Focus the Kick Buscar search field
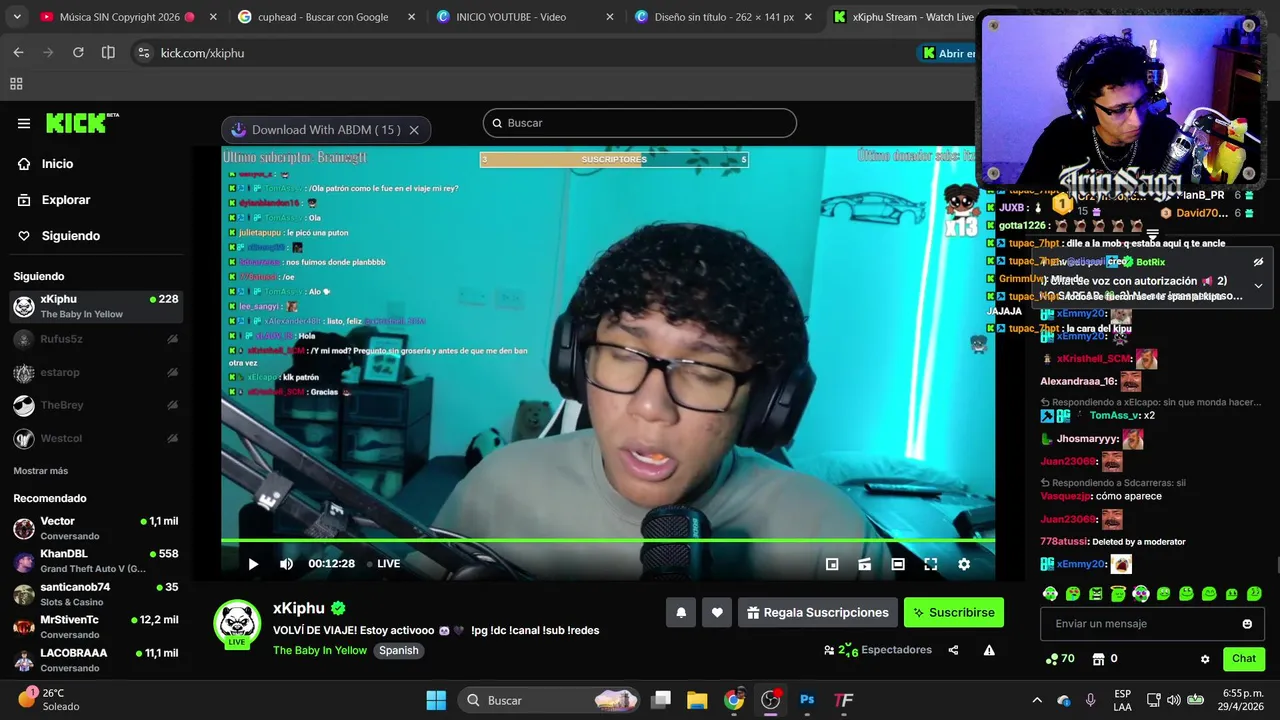The height and width of the screenshot is (720, 1280). click(x=640, y=123)
